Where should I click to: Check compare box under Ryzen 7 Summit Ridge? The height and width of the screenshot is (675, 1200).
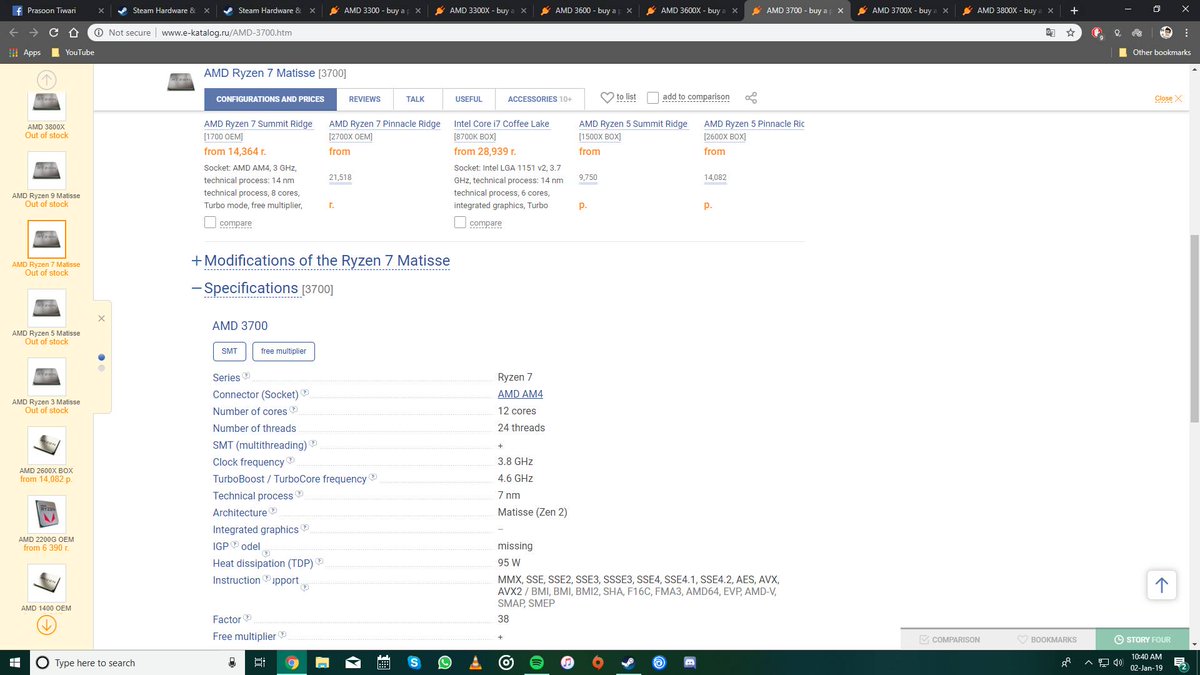click(x=210, y=222)
